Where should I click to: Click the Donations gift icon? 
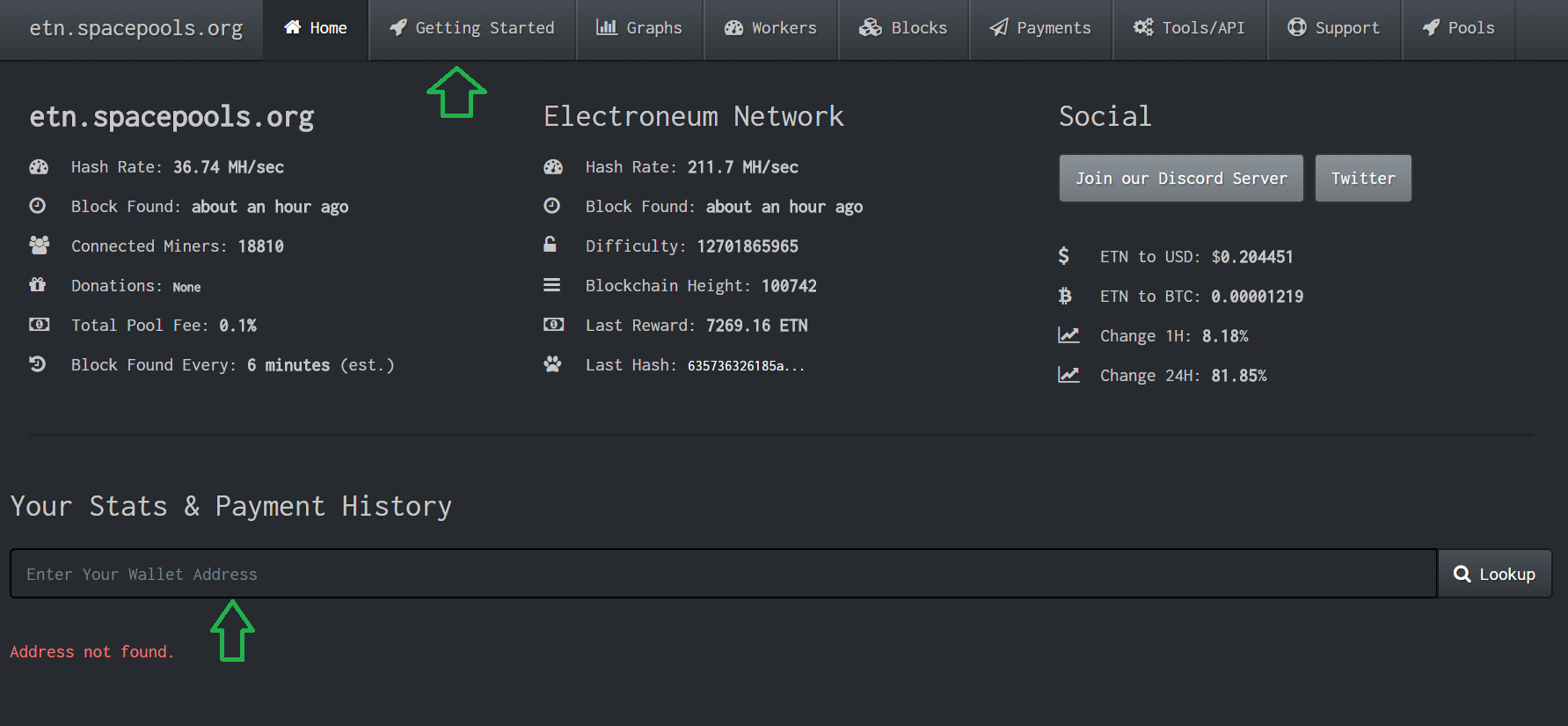pos(38,285)
